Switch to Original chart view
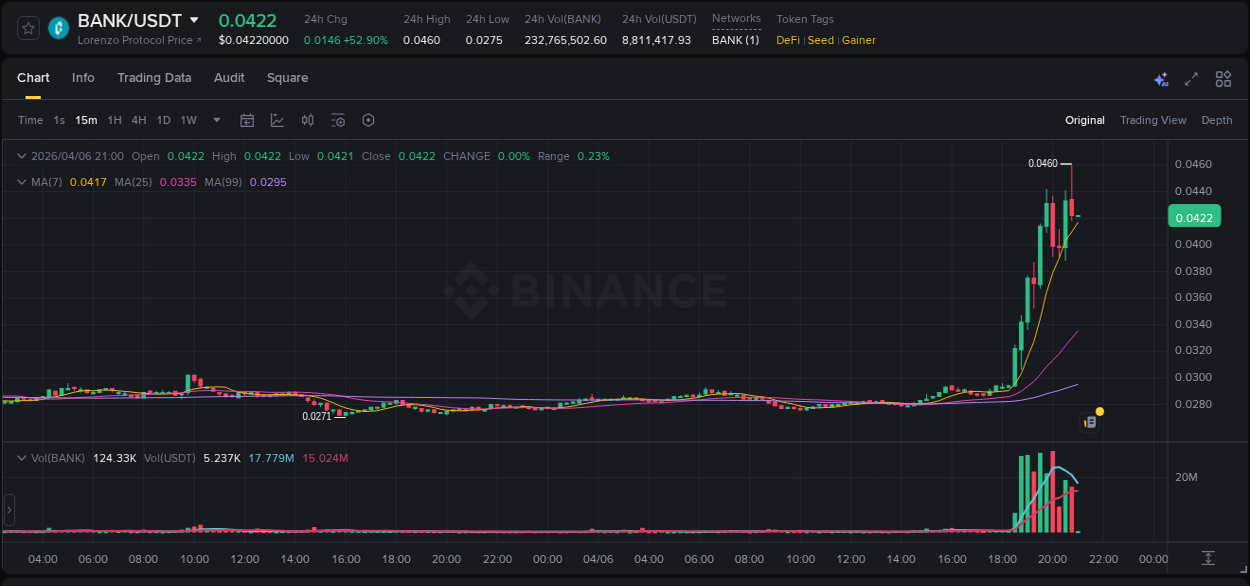 (x=1085, y=120)
